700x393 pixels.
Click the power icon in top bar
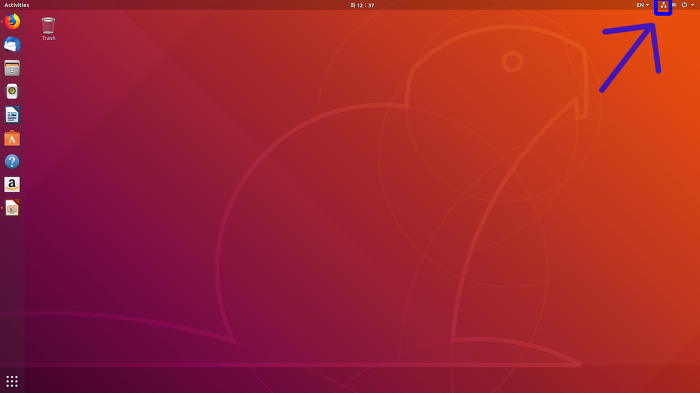pyautogui.click(x=684, y=5)
